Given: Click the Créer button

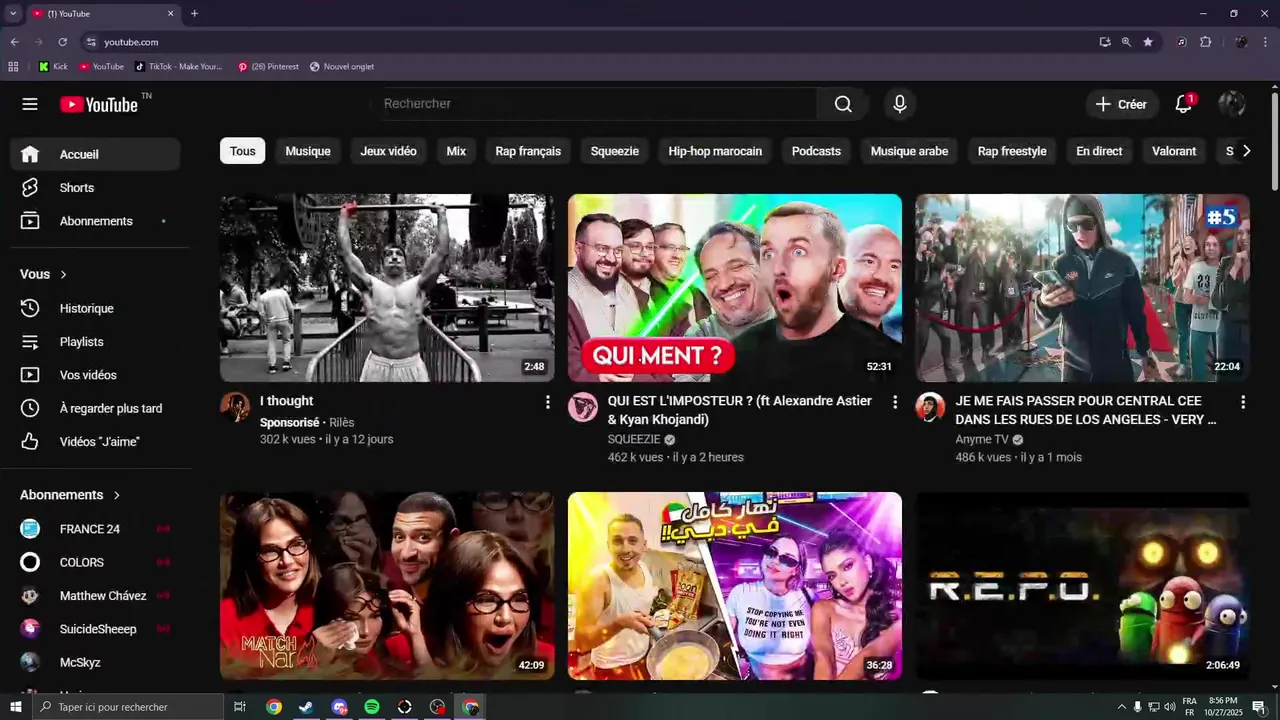Looking at the screenshot, I should tap(1121, 104).
